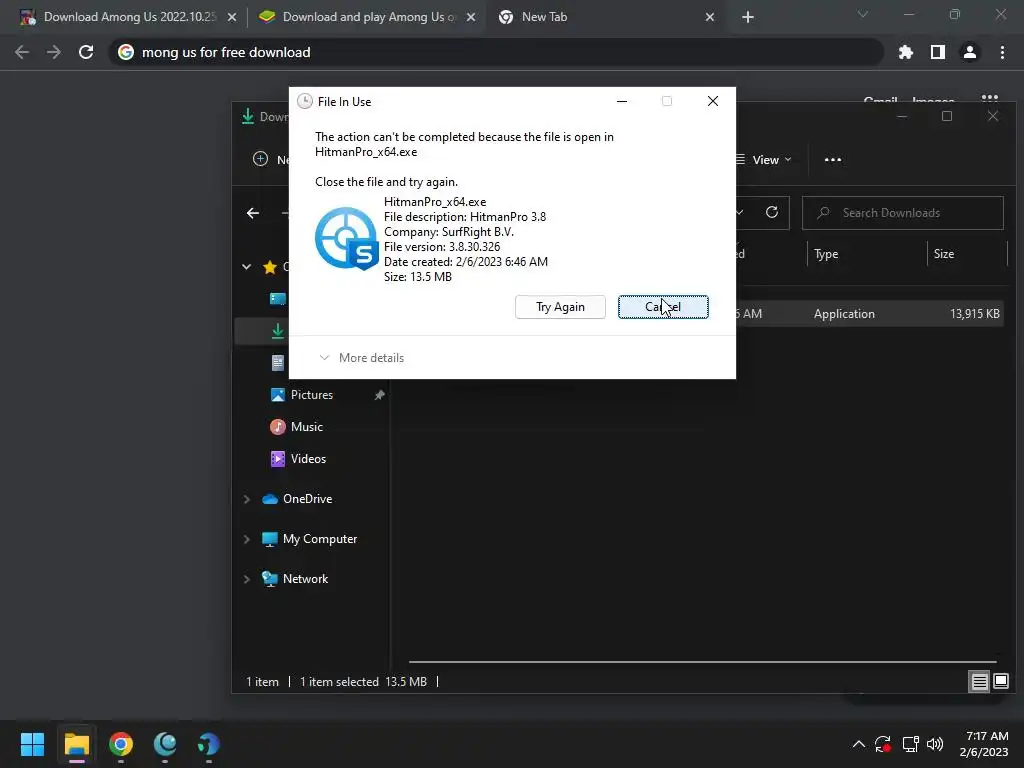Click the Chrome address bar

[496, 52]
